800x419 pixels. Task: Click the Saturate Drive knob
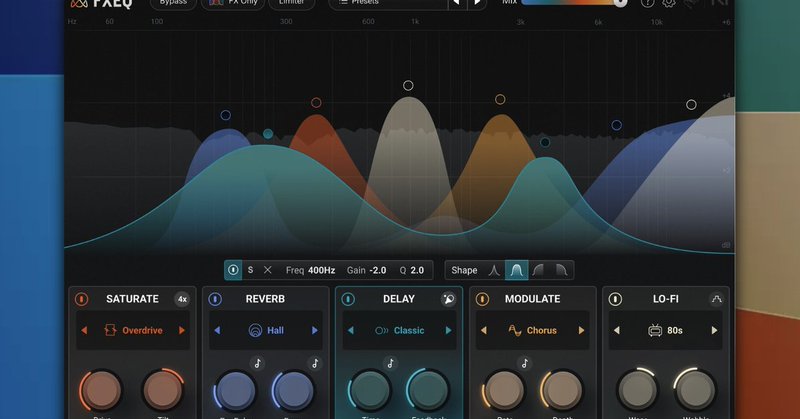[x=101, y=390]
